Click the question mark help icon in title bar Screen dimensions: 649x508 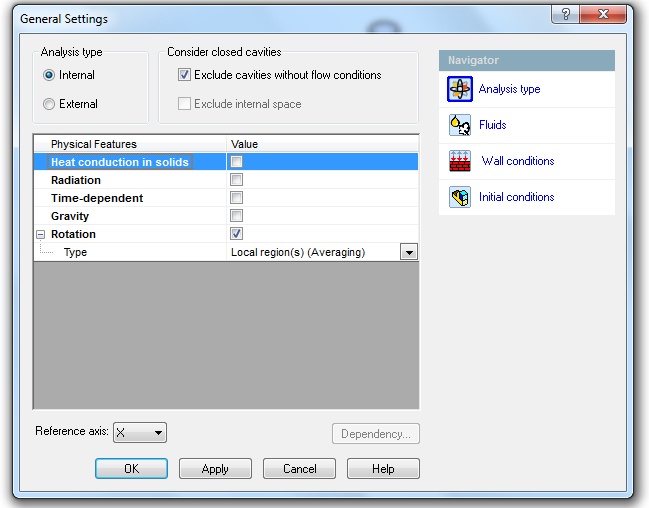click(566, 14)
